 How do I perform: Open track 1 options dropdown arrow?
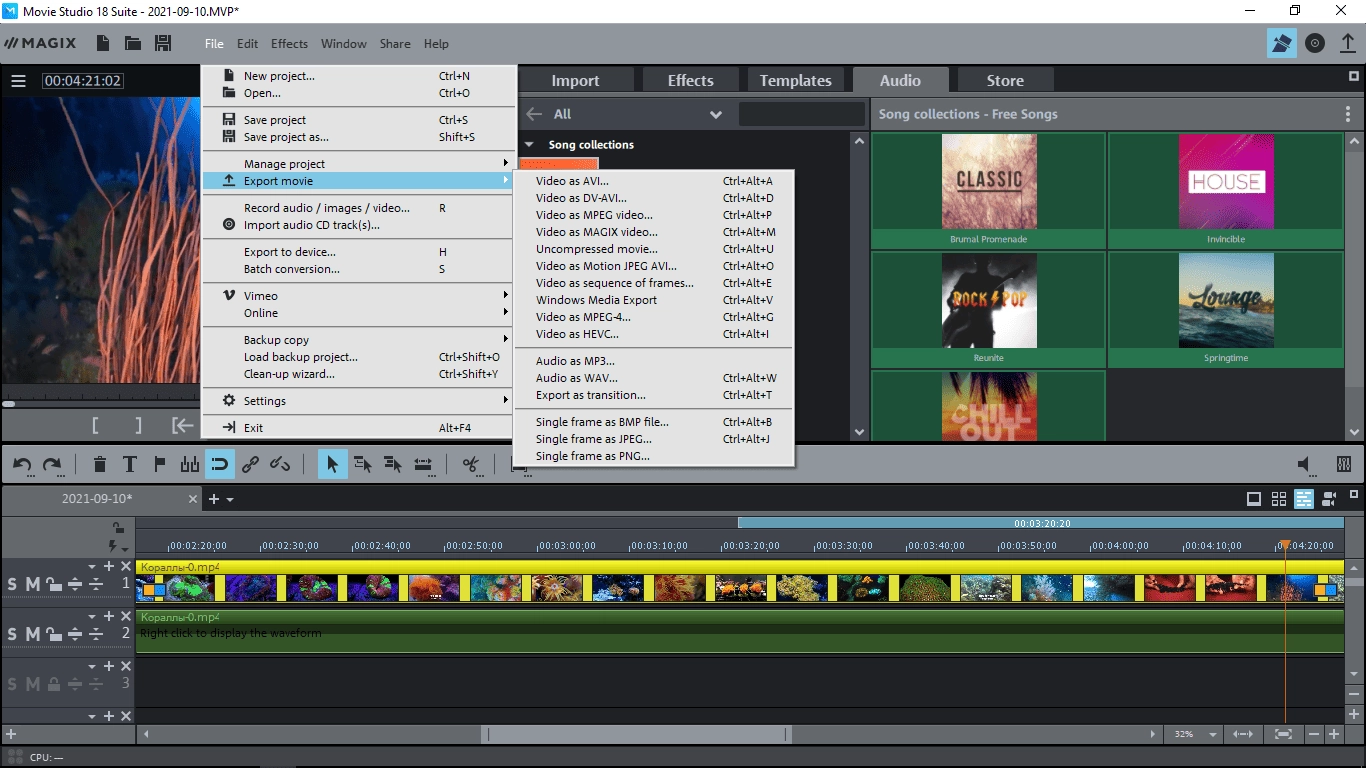click(93, 567)
